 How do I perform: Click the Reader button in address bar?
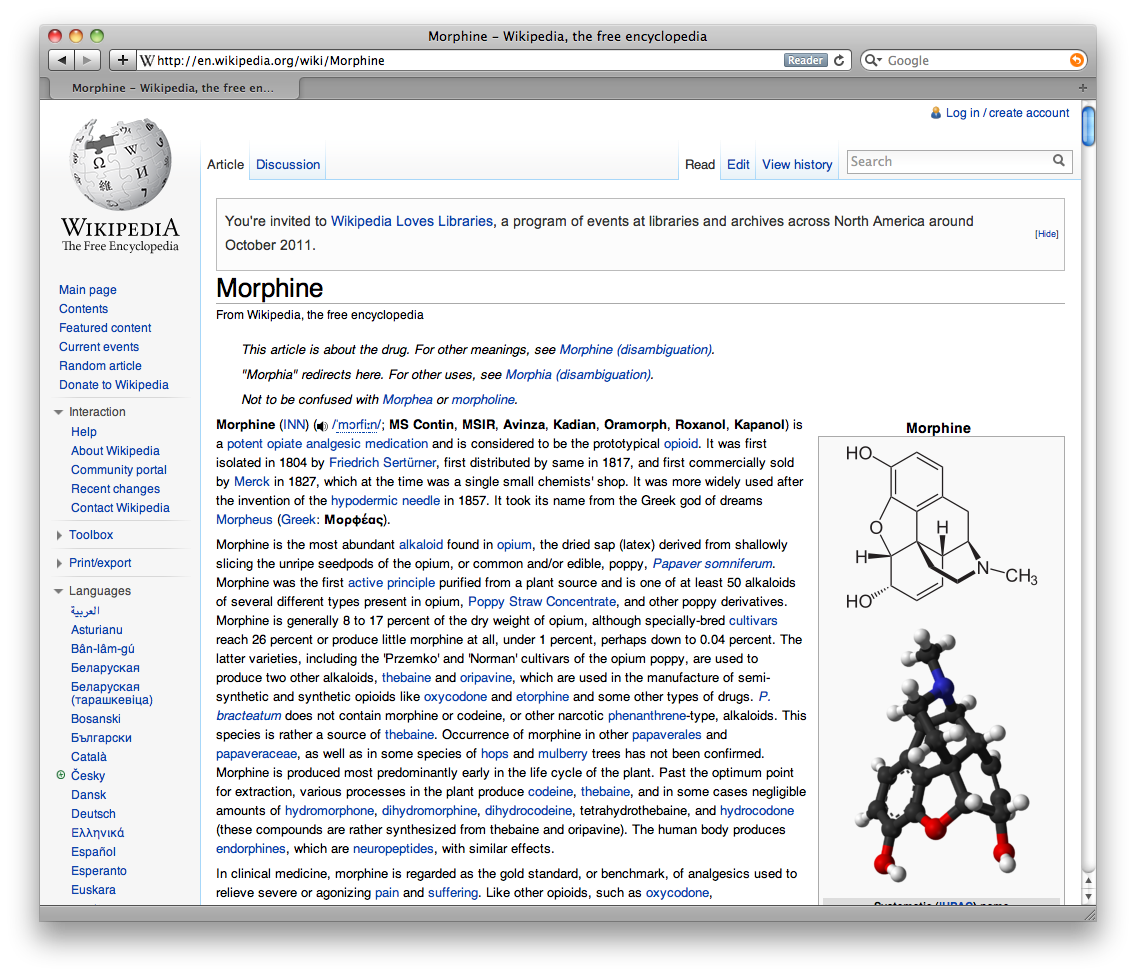coord(805,60)
